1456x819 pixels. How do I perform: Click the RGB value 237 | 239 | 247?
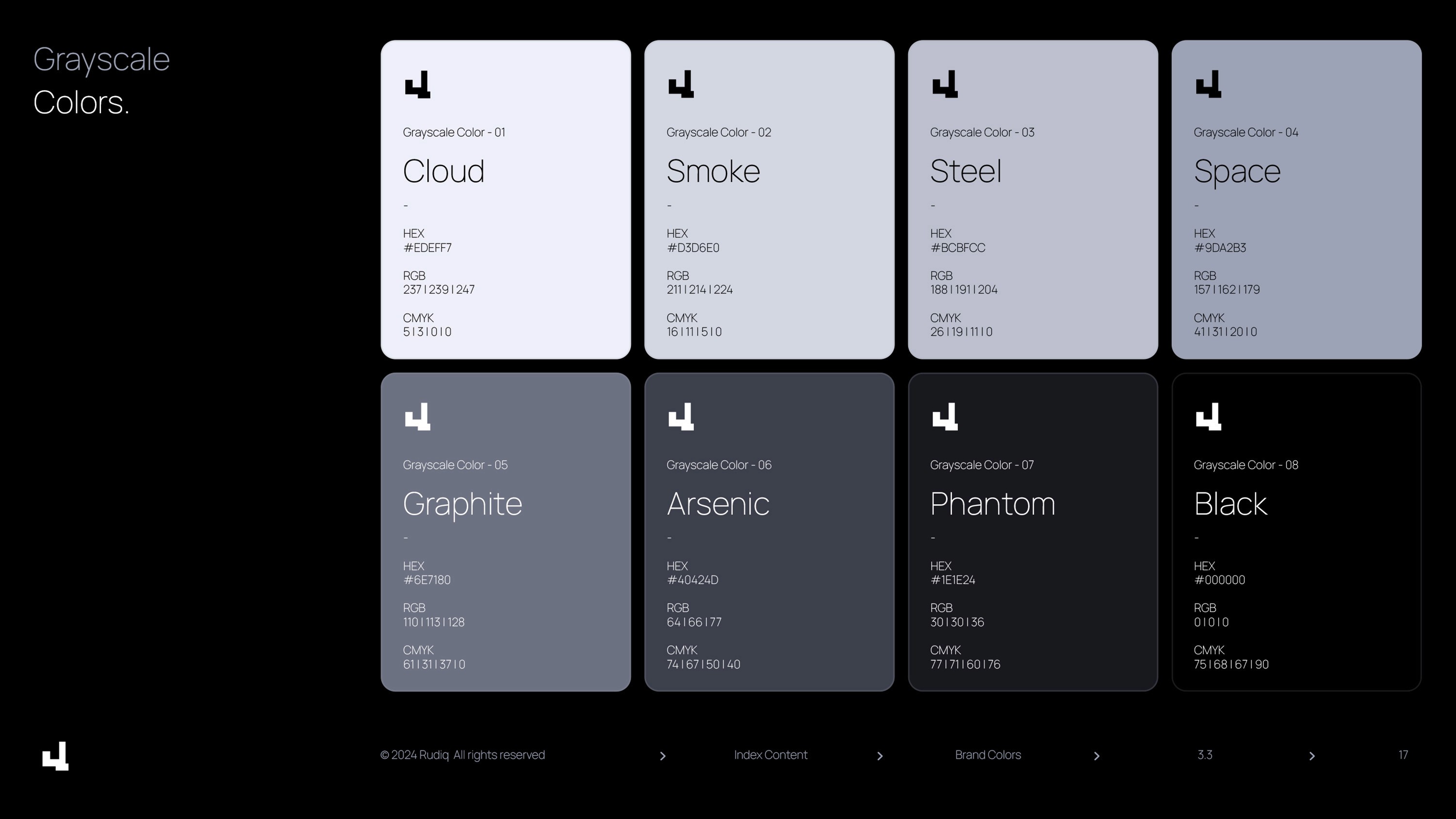pos(439,290)
